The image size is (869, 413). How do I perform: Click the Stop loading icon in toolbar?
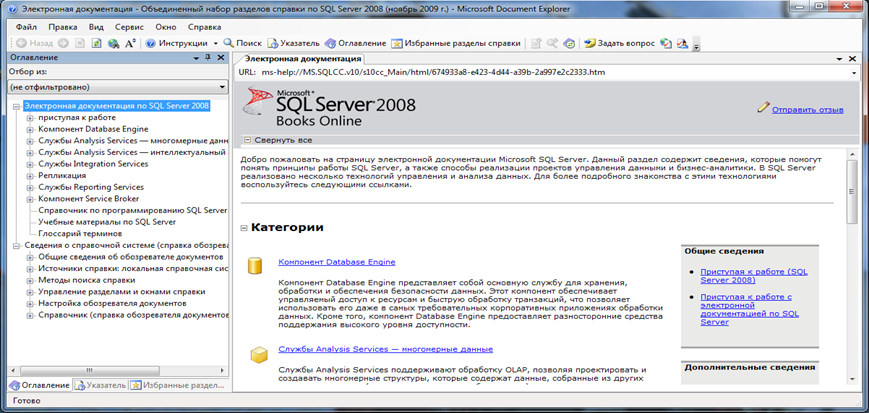point(80,43)
